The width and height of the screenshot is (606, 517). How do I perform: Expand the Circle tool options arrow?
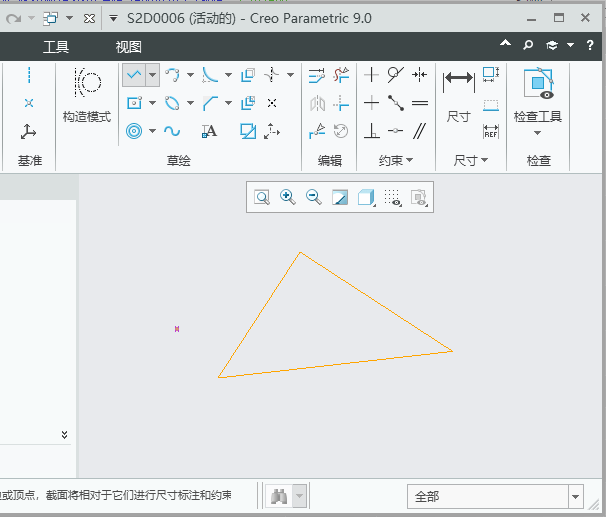click(153, 131)
